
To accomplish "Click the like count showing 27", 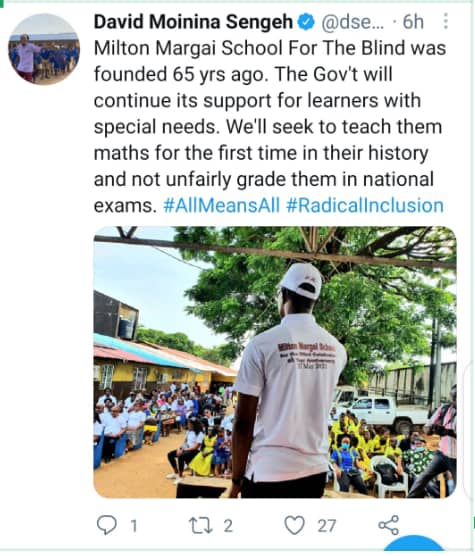I will click(326, 526).
